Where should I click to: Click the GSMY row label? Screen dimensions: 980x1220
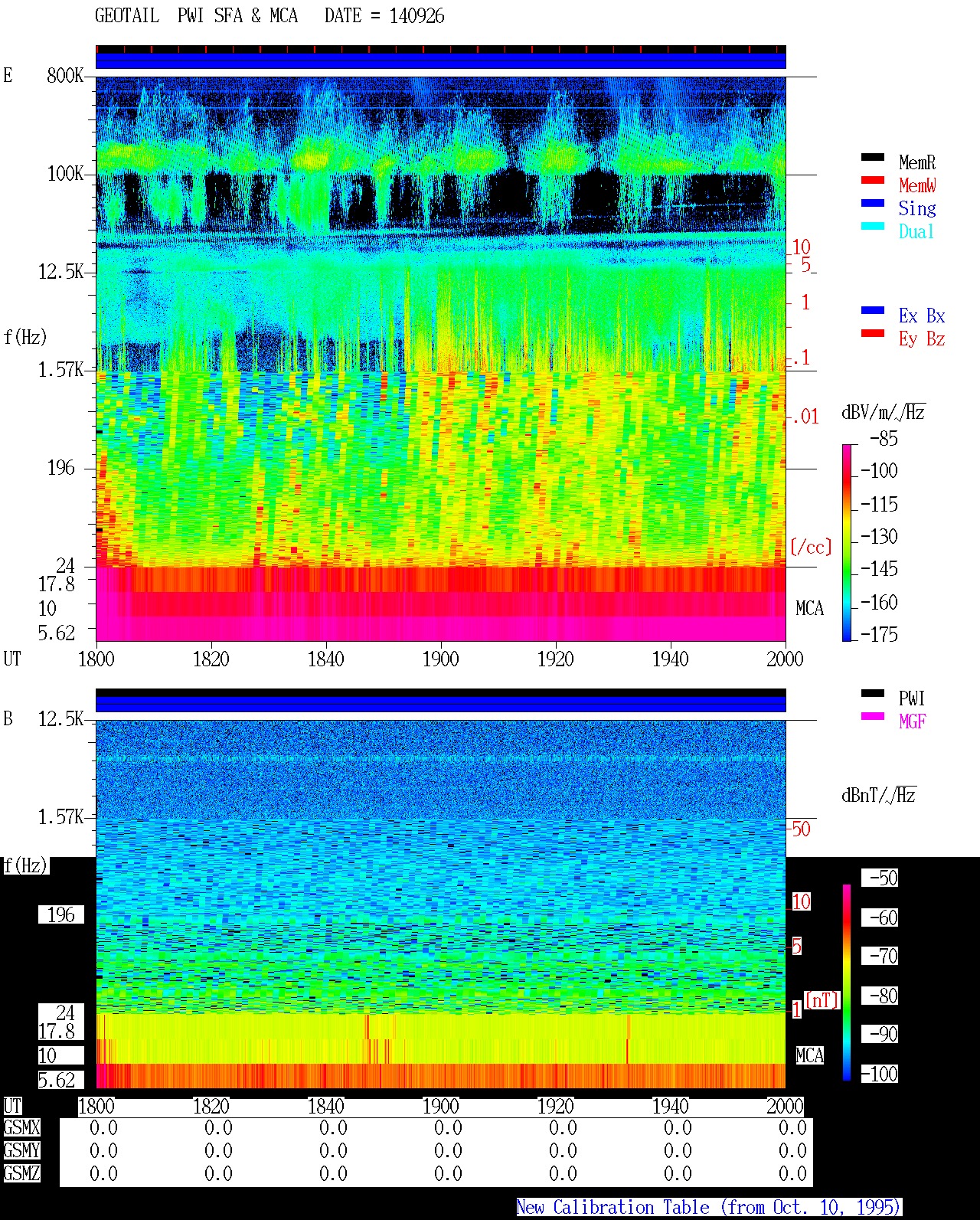click(21, 1150)
